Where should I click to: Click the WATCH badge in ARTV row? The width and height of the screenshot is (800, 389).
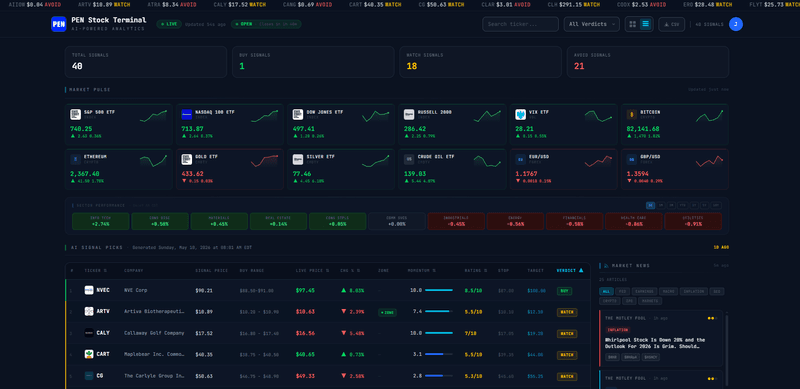coord(567,312)
